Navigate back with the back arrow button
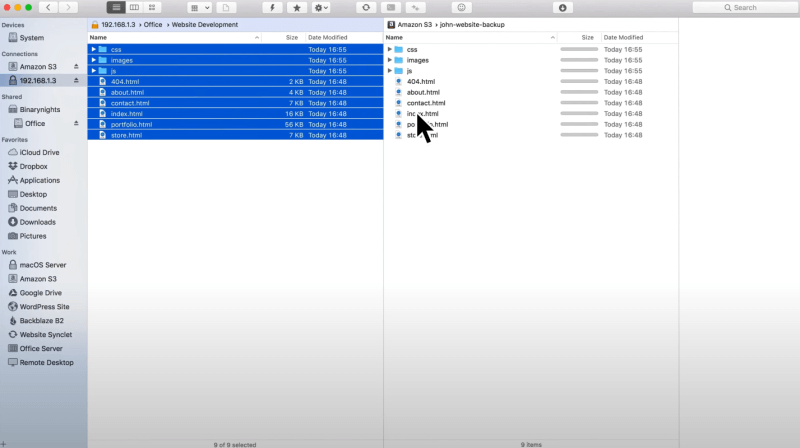 48,7
